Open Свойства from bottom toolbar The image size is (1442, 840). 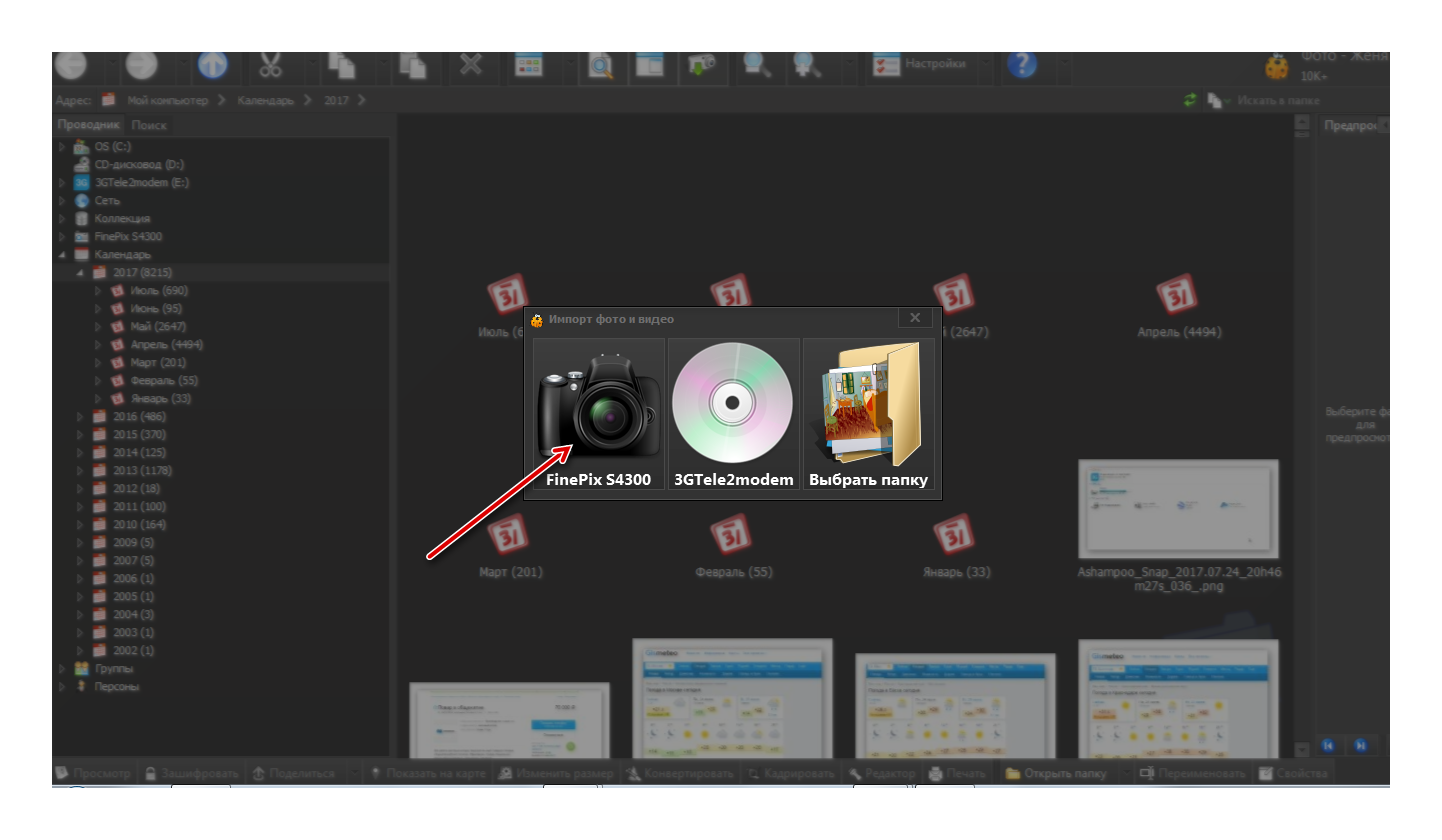click(x=1293, y=774)
